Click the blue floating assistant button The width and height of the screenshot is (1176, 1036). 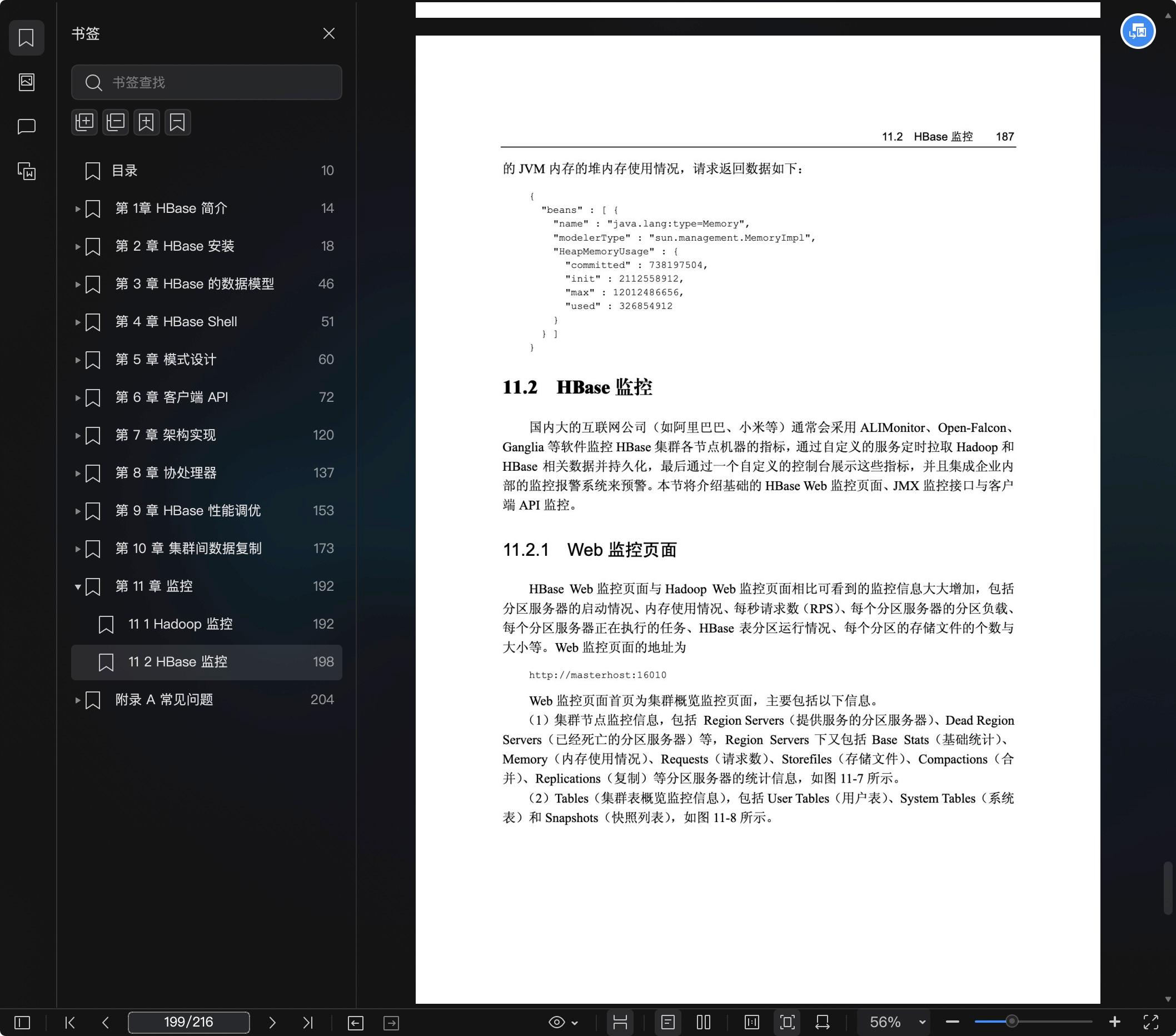click(x=1138, y=31)
